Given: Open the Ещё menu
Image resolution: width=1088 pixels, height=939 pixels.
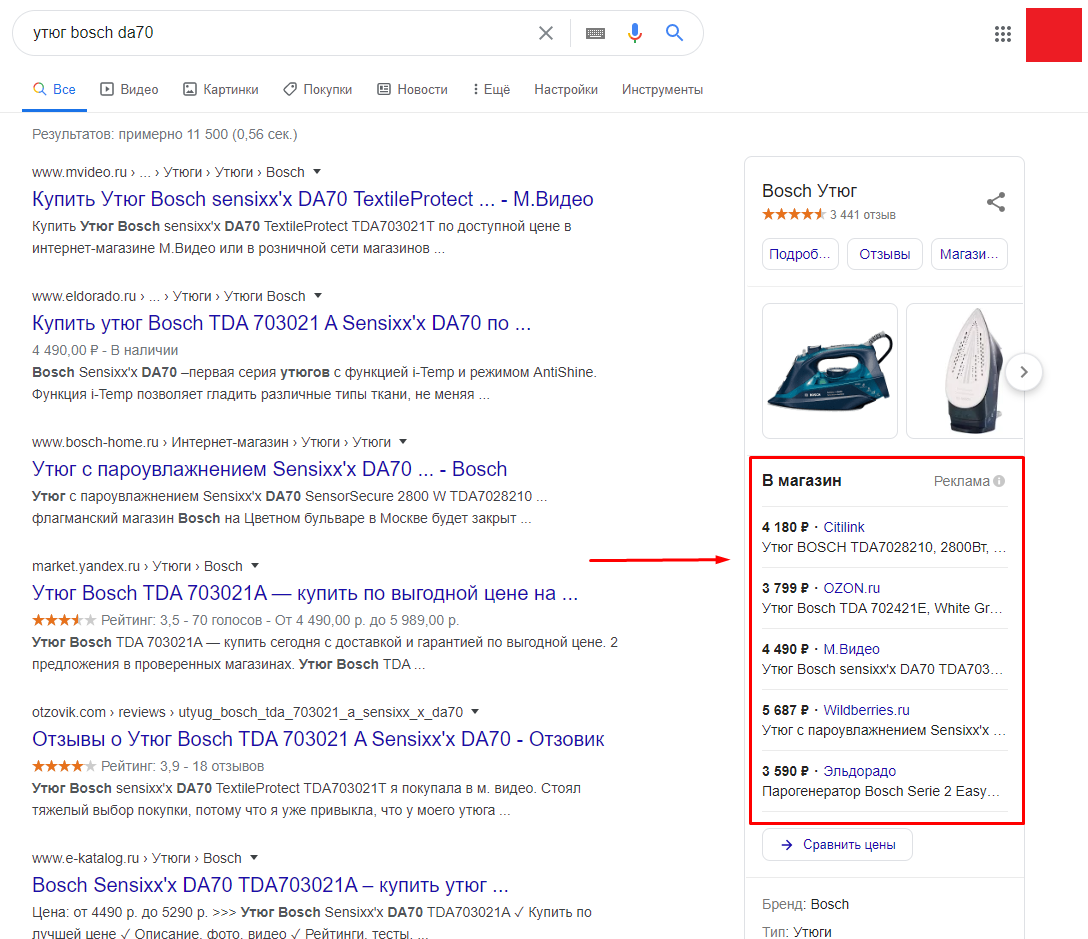Looking at the screenshot, I should click(491, 90).
